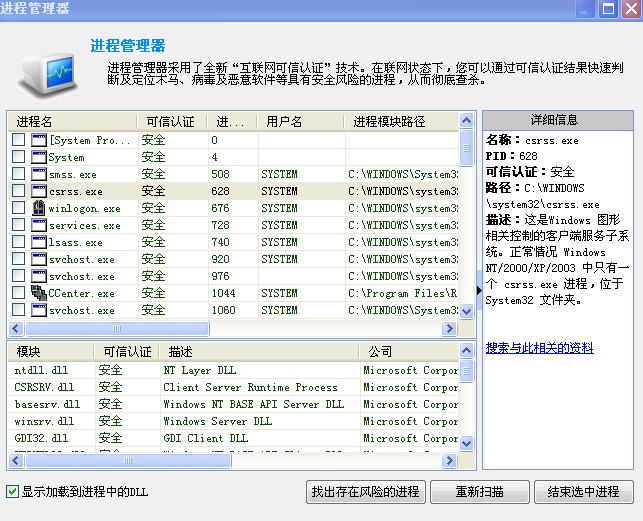This screenshot has width=643, height=521.
Task: Click the CCenter.exe process icon
Action: pos(39,293)
